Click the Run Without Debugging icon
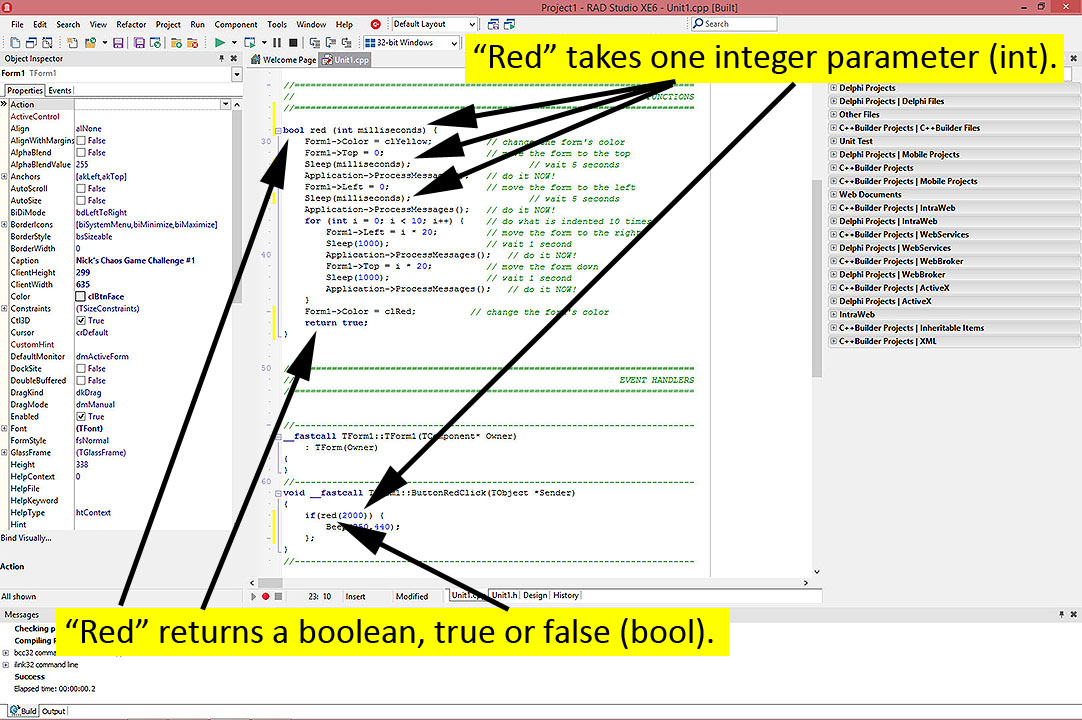 tap(250, 43)
